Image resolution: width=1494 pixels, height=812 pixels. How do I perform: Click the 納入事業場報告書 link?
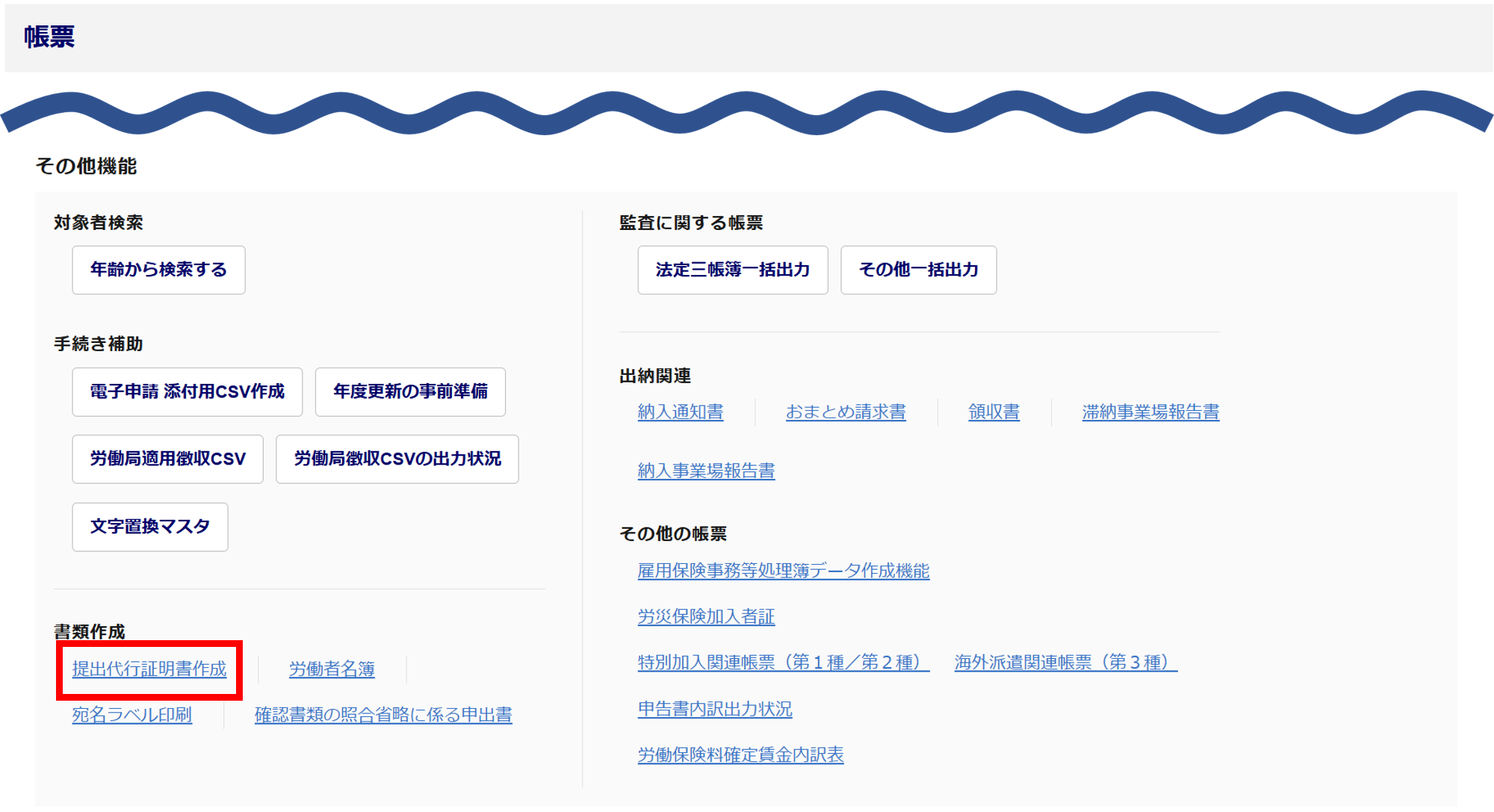[x=706, y=471]
